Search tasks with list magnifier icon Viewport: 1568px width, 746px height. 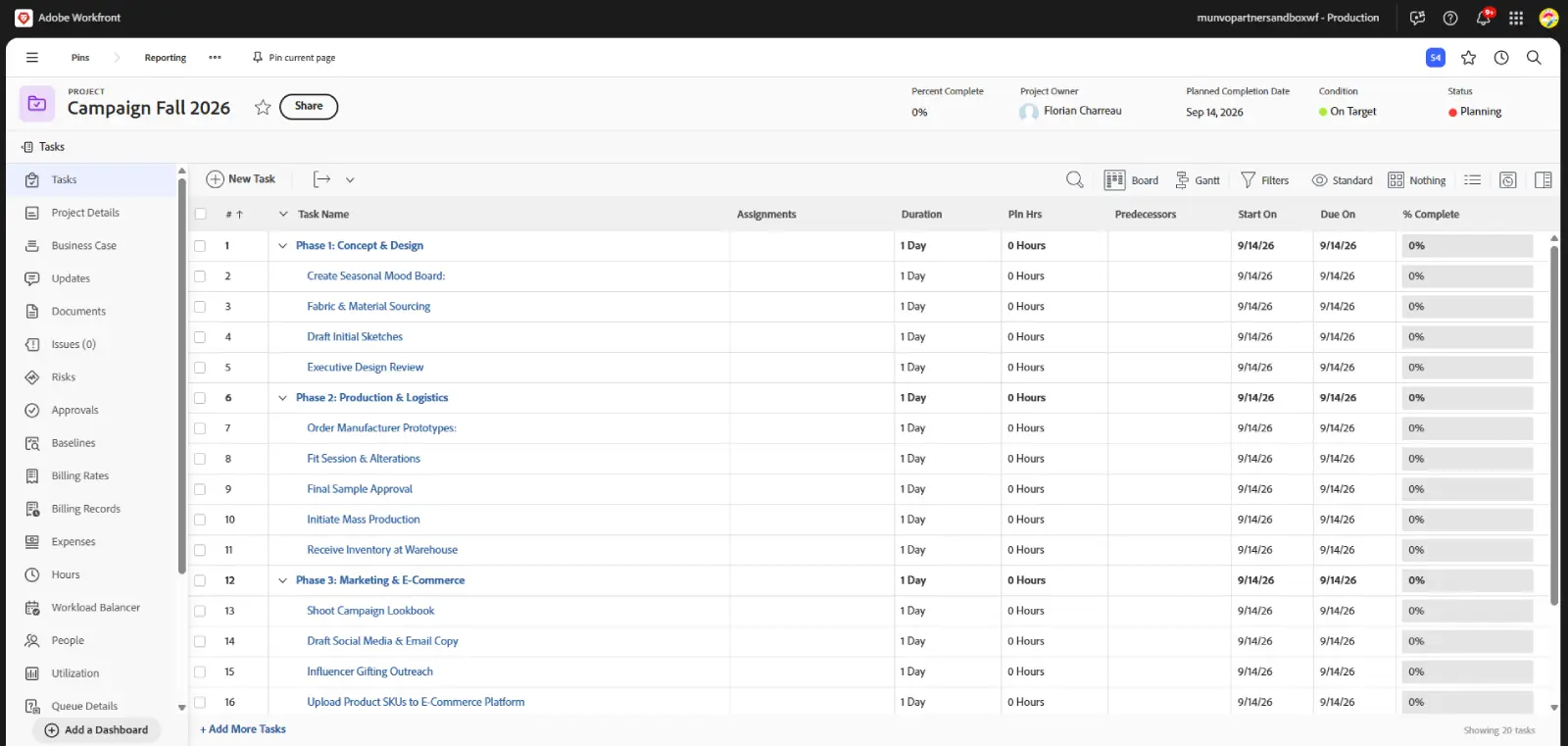click(x=1075, y=179)
